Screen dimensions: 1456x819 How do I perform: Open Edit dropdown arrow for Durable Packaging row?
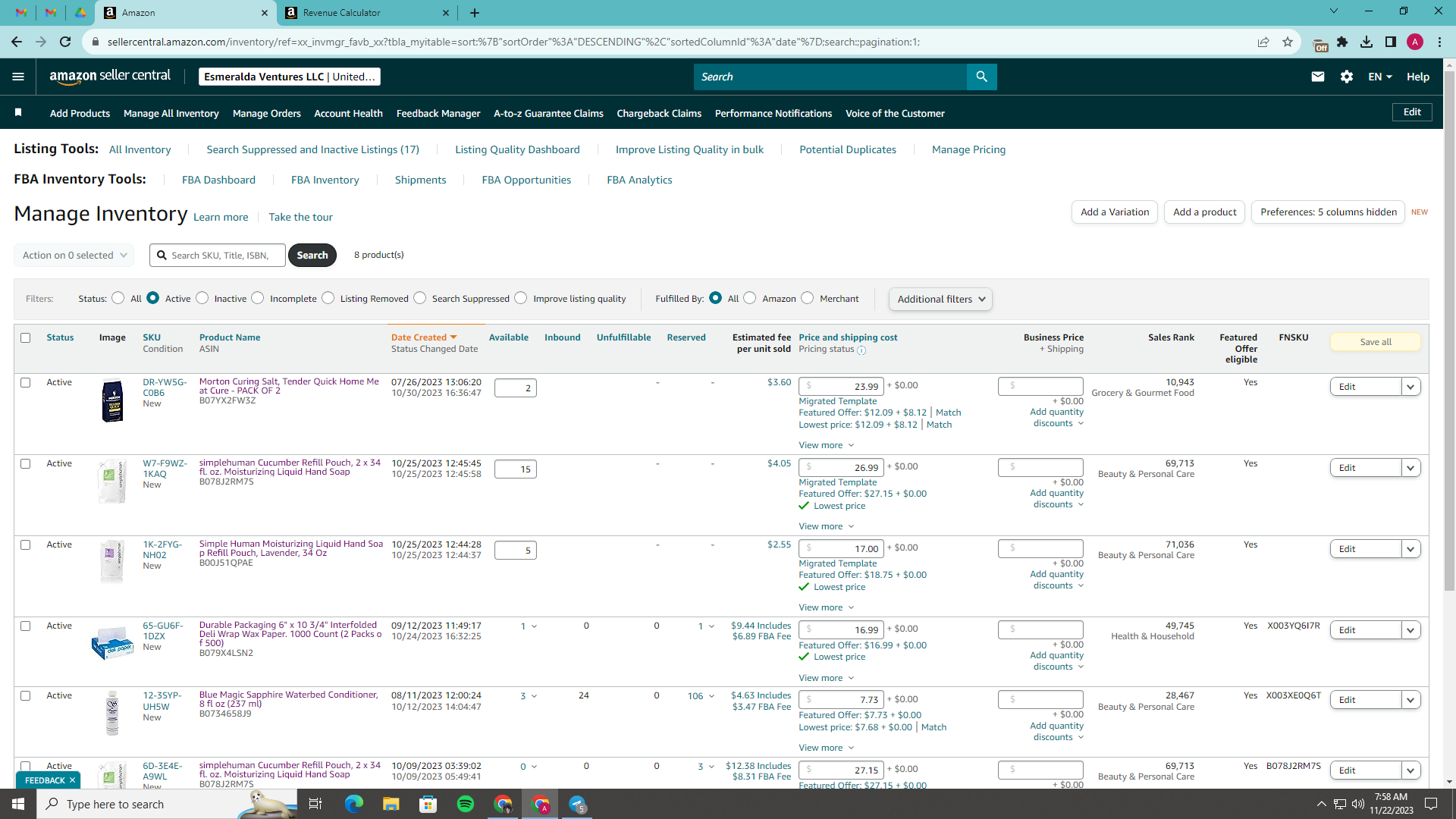[x=1410, y=630]
